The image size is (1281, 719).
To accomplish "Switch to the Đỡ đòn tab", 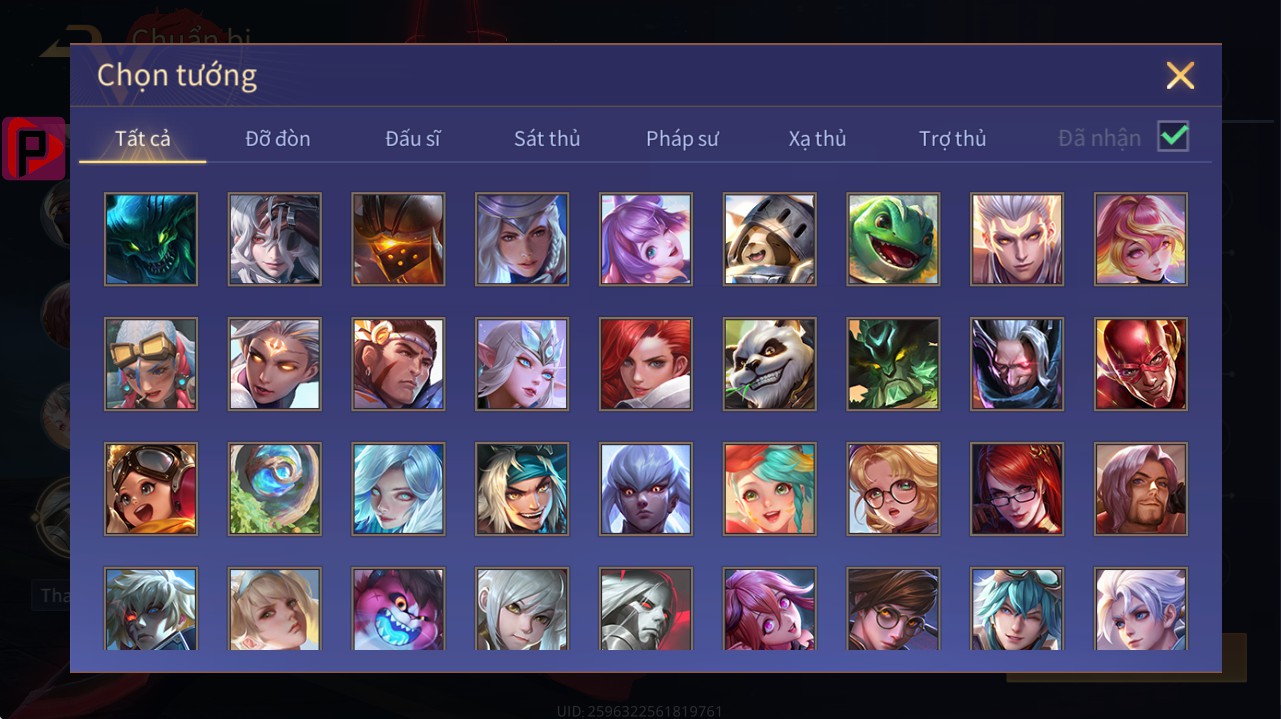I will point(278,138).
